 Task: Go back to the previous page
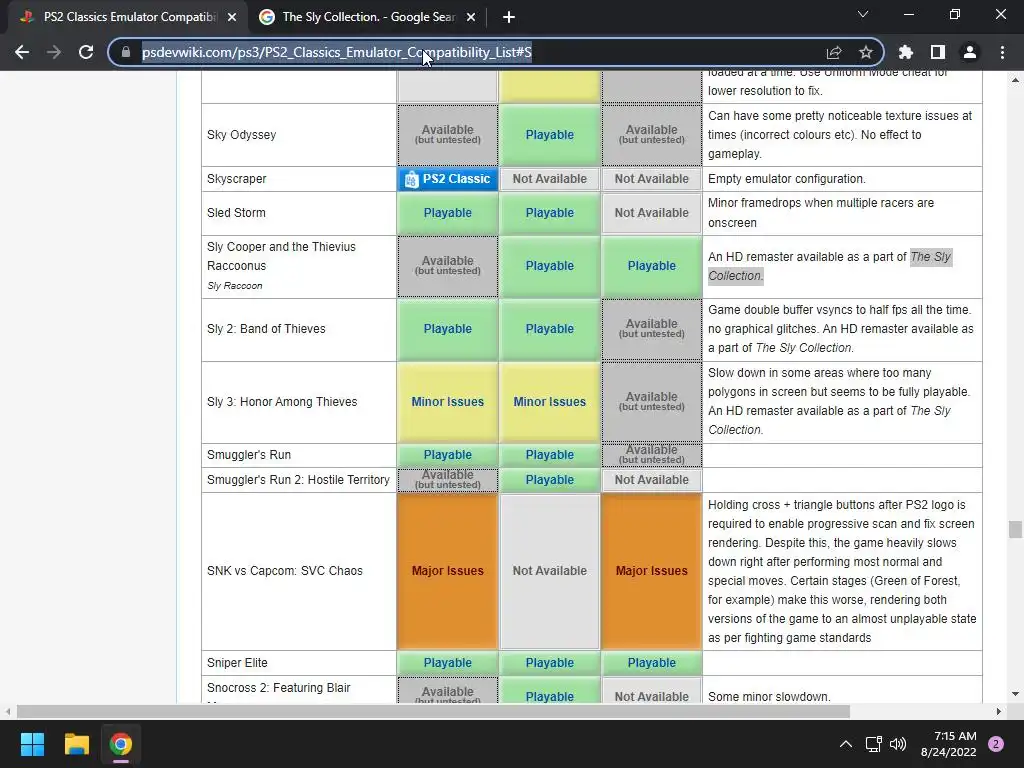pos(22,52)
